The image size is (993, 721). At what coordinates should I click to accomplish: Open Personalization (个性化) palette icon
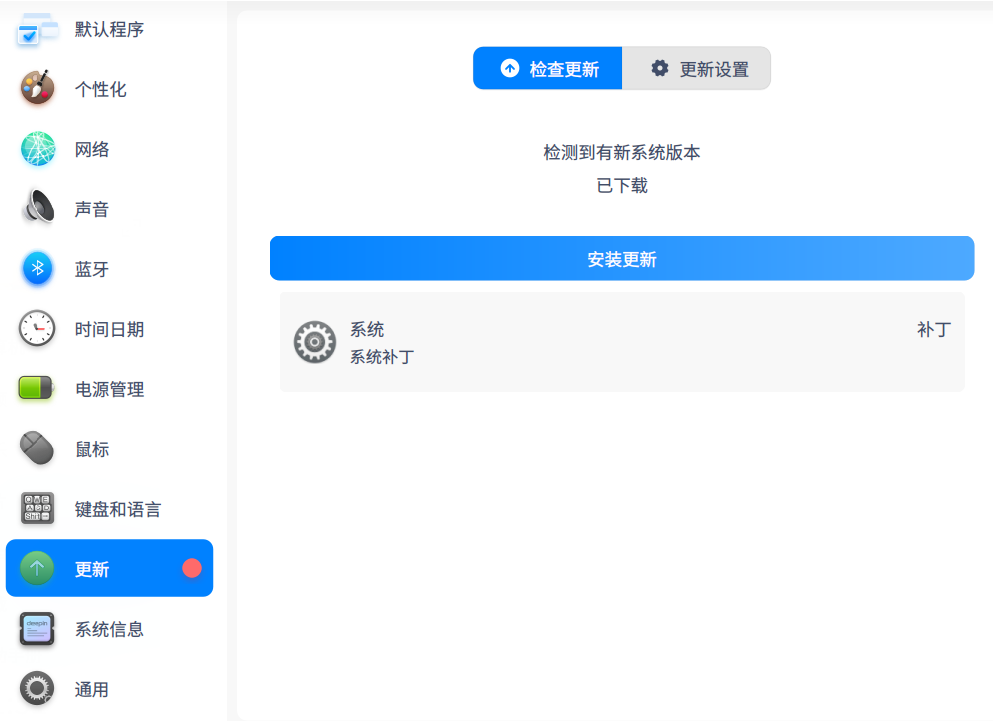(38, 89)
